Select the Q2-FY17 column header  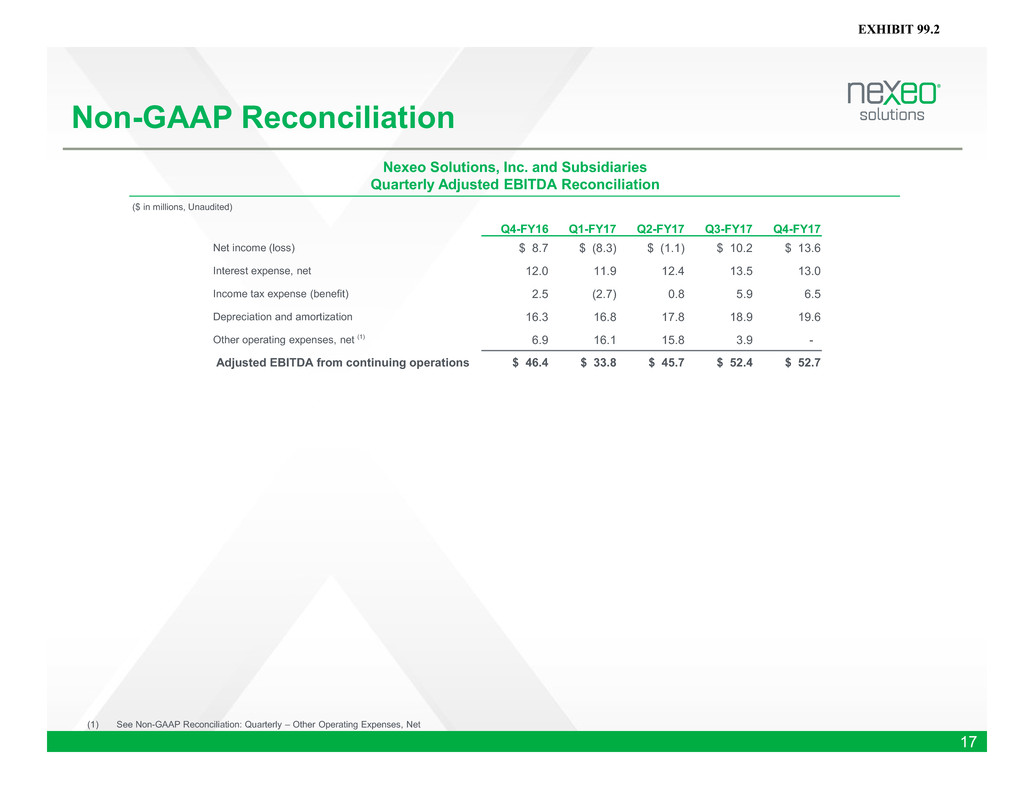pos(661,227)
